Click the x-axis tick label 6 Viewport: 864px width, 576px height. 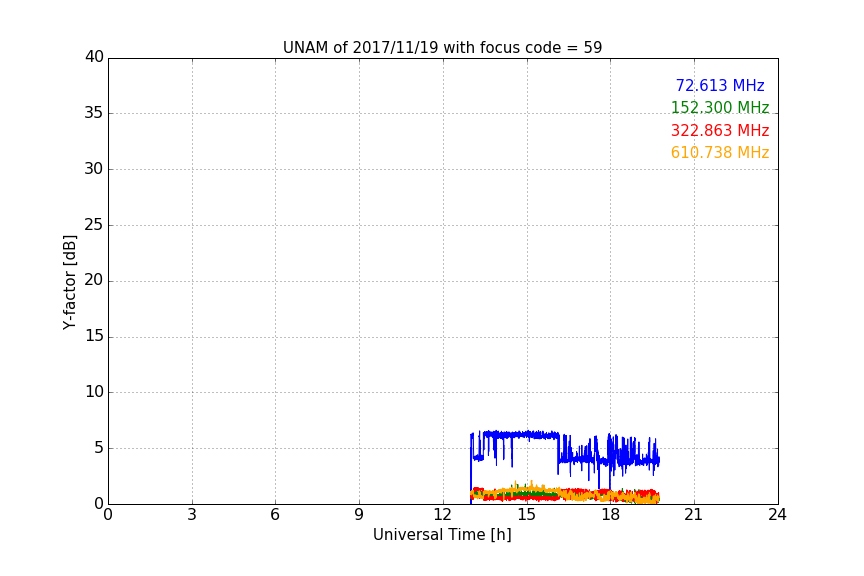(x=275, y=515)
